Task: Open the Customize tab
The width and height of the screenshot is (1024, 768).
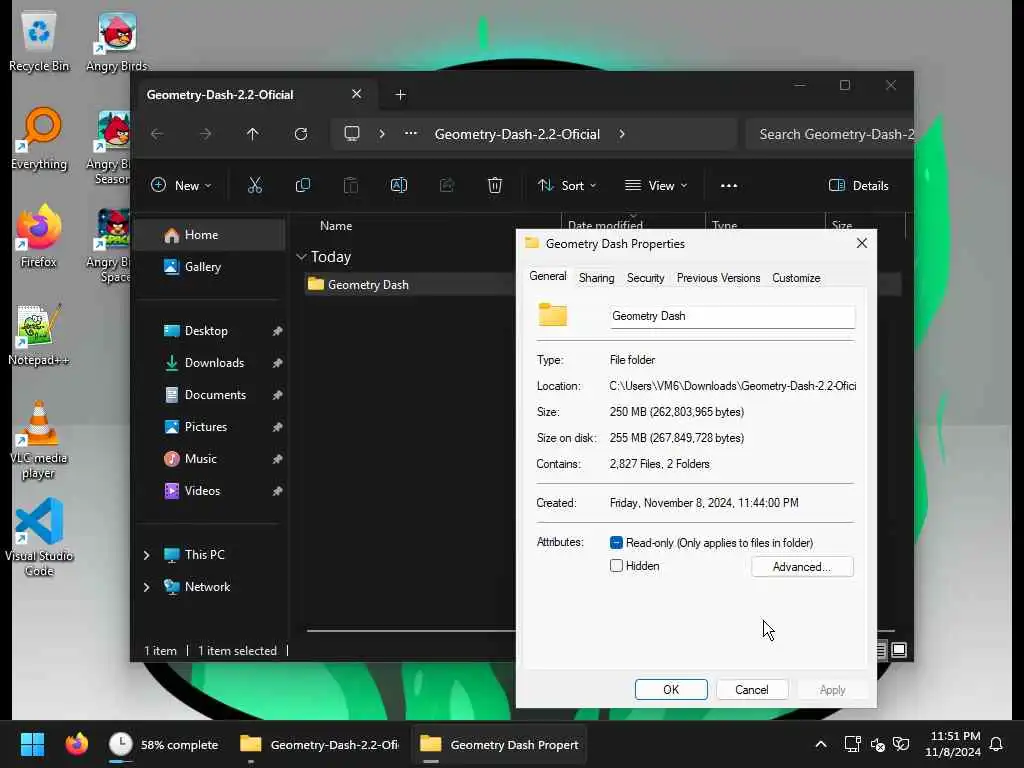Action: coord(796,278)
